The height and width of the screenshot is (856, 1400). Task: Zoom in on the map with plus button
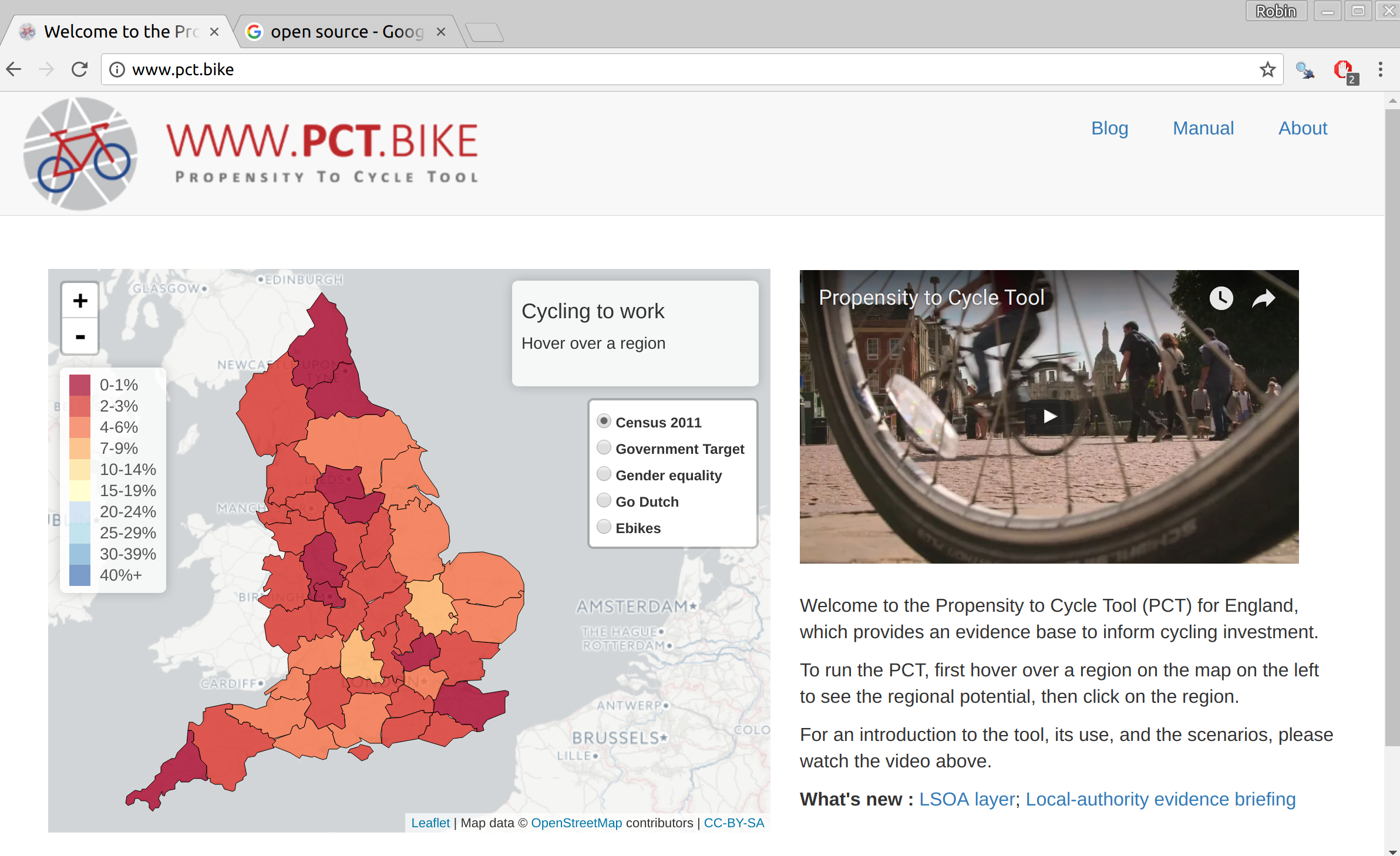(x=80, y=301)
